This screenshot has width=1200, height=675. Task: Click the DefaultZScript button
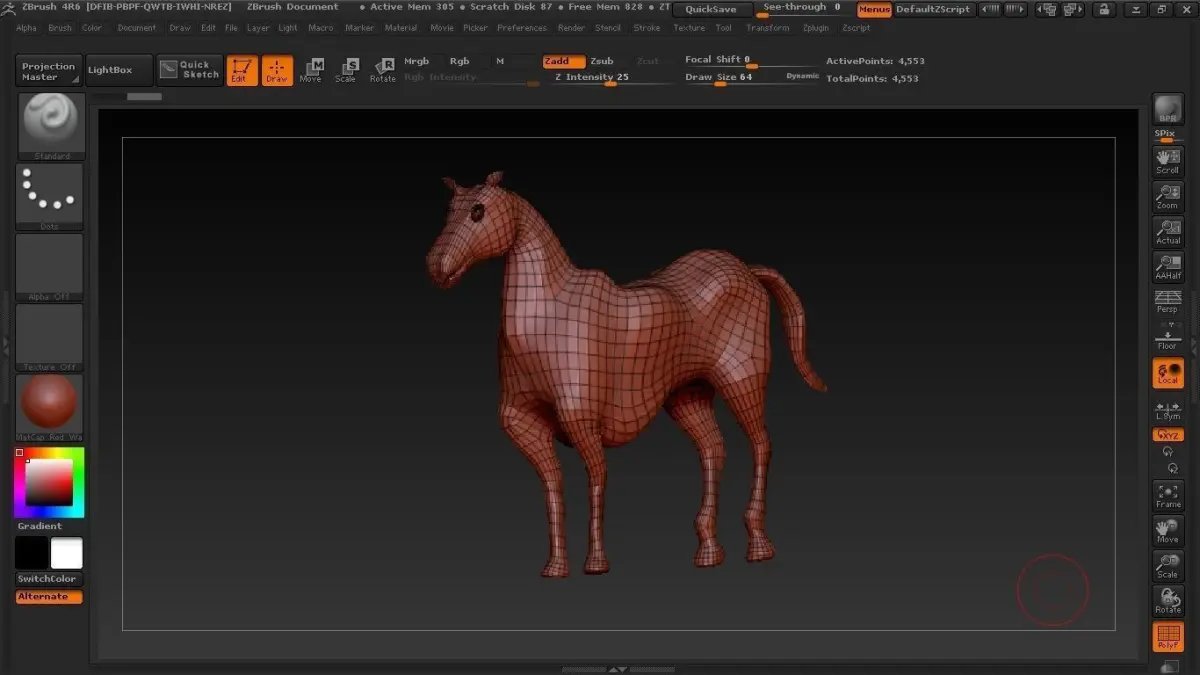(x=933, y=9)
